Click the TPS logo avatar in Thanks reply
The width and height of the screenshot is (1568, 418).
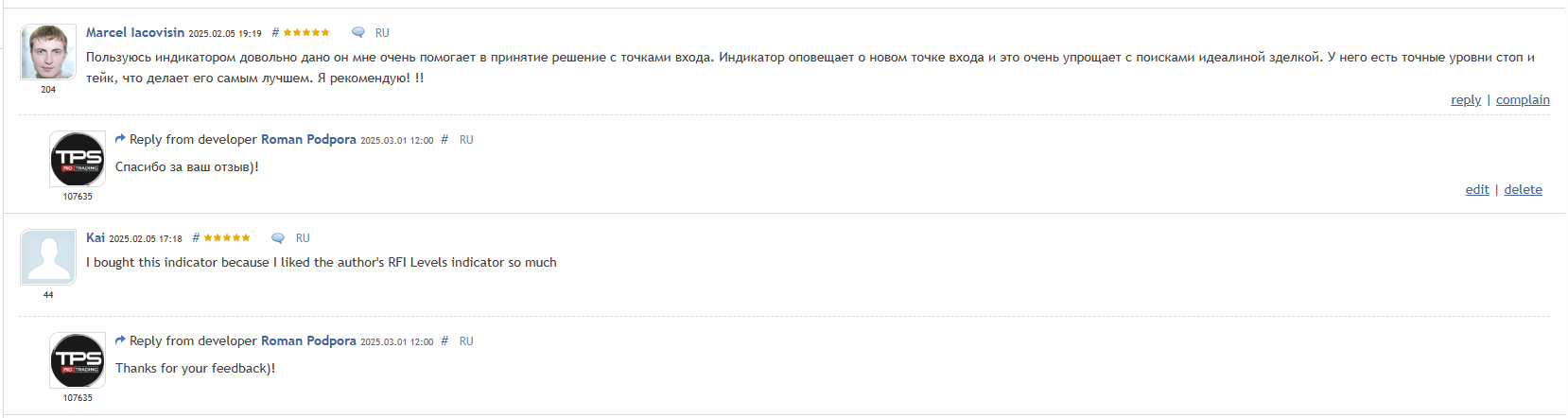click(78, 360)
